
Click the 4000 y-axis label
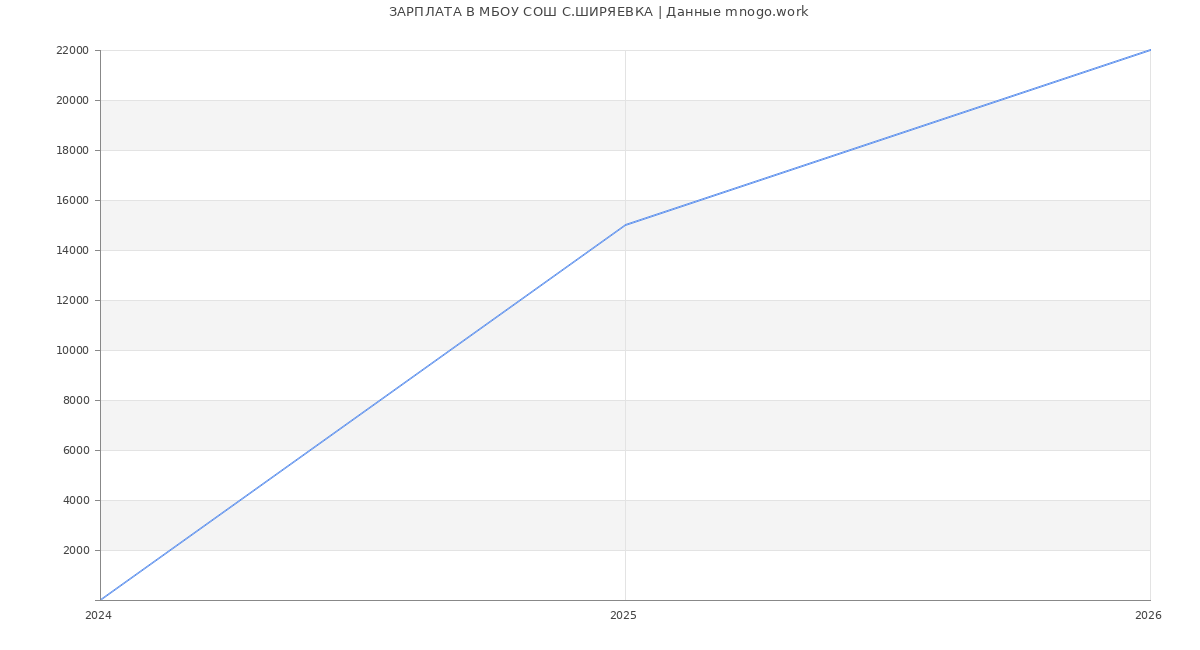tap(75, 500)
